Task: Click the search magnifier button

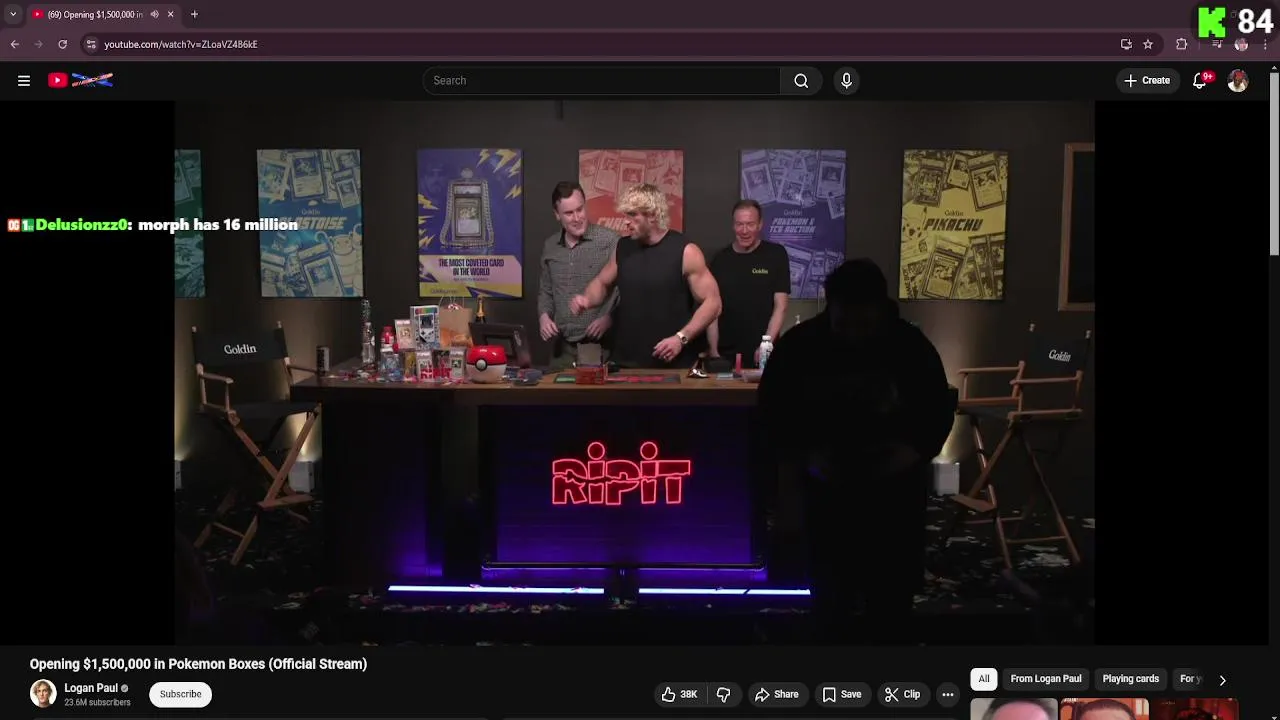Action: coord(801,81)
